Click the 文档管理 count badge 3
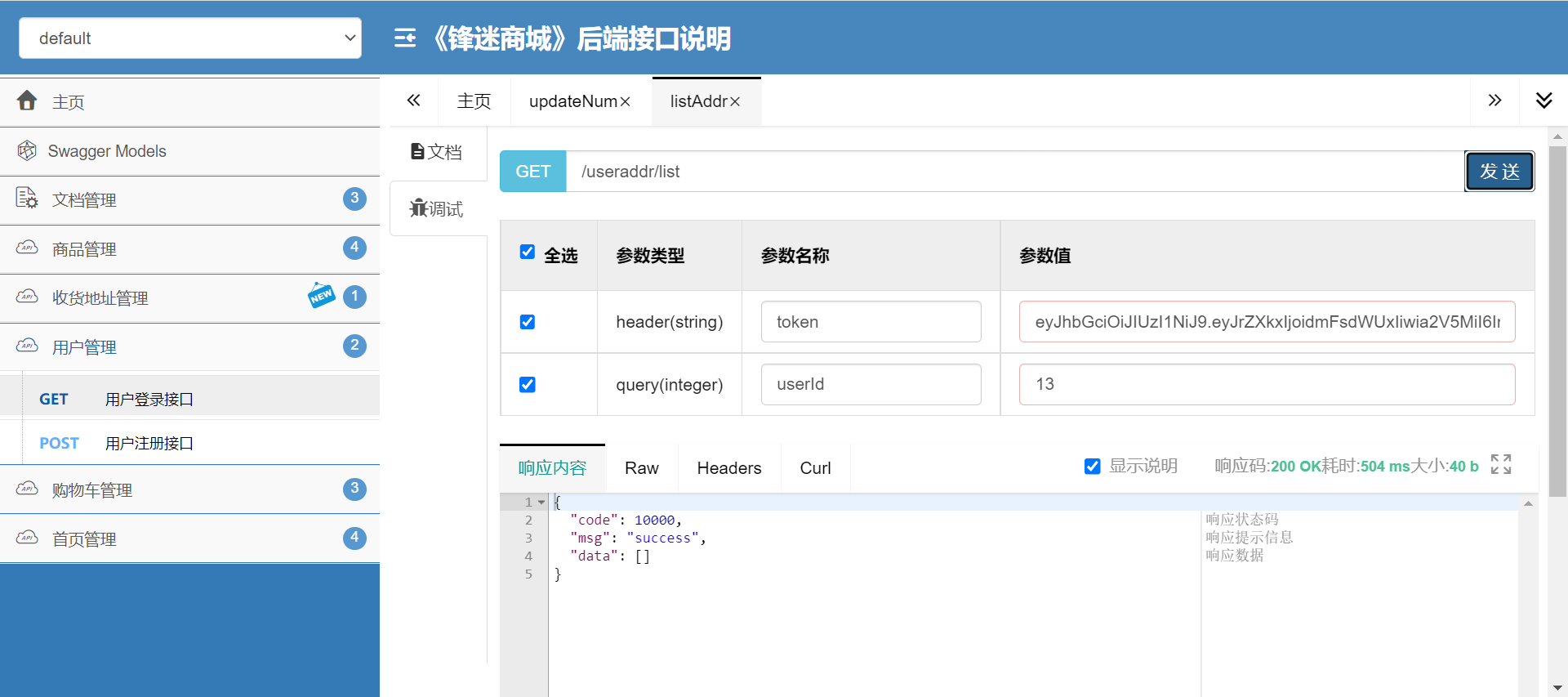Viewport: 1568px width, 697px height. pos(354,199)
